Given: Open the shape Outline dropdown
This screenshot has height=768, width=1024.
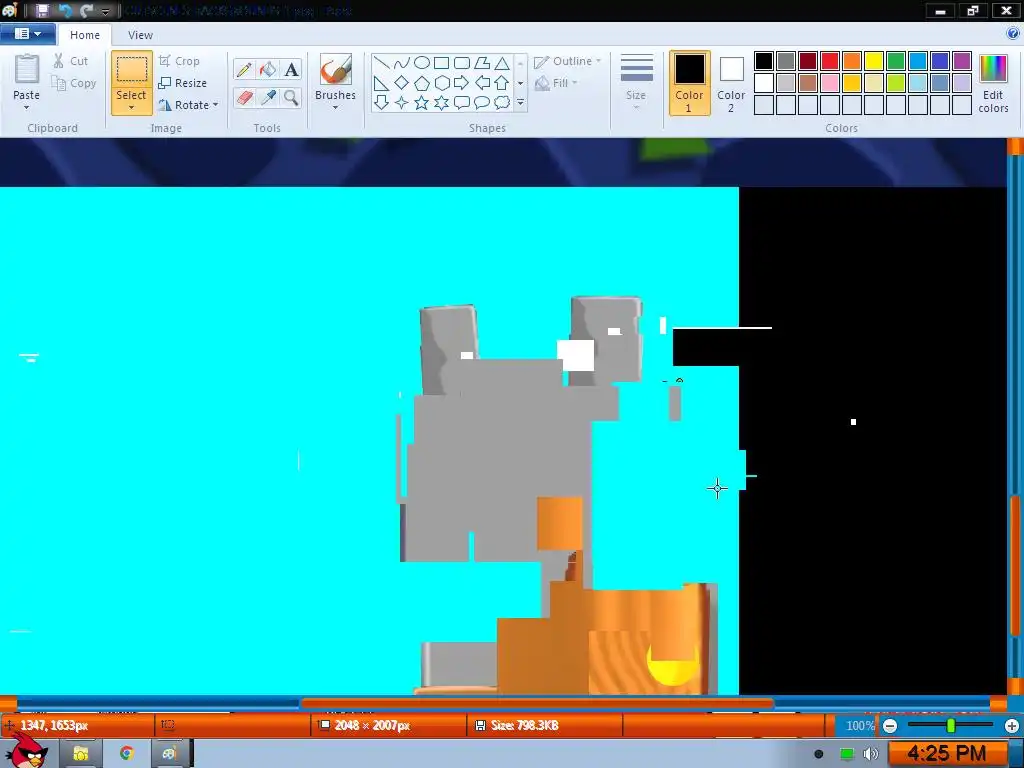Looking at the screenshot, I should pyautogui.click(x=568, y=61).
